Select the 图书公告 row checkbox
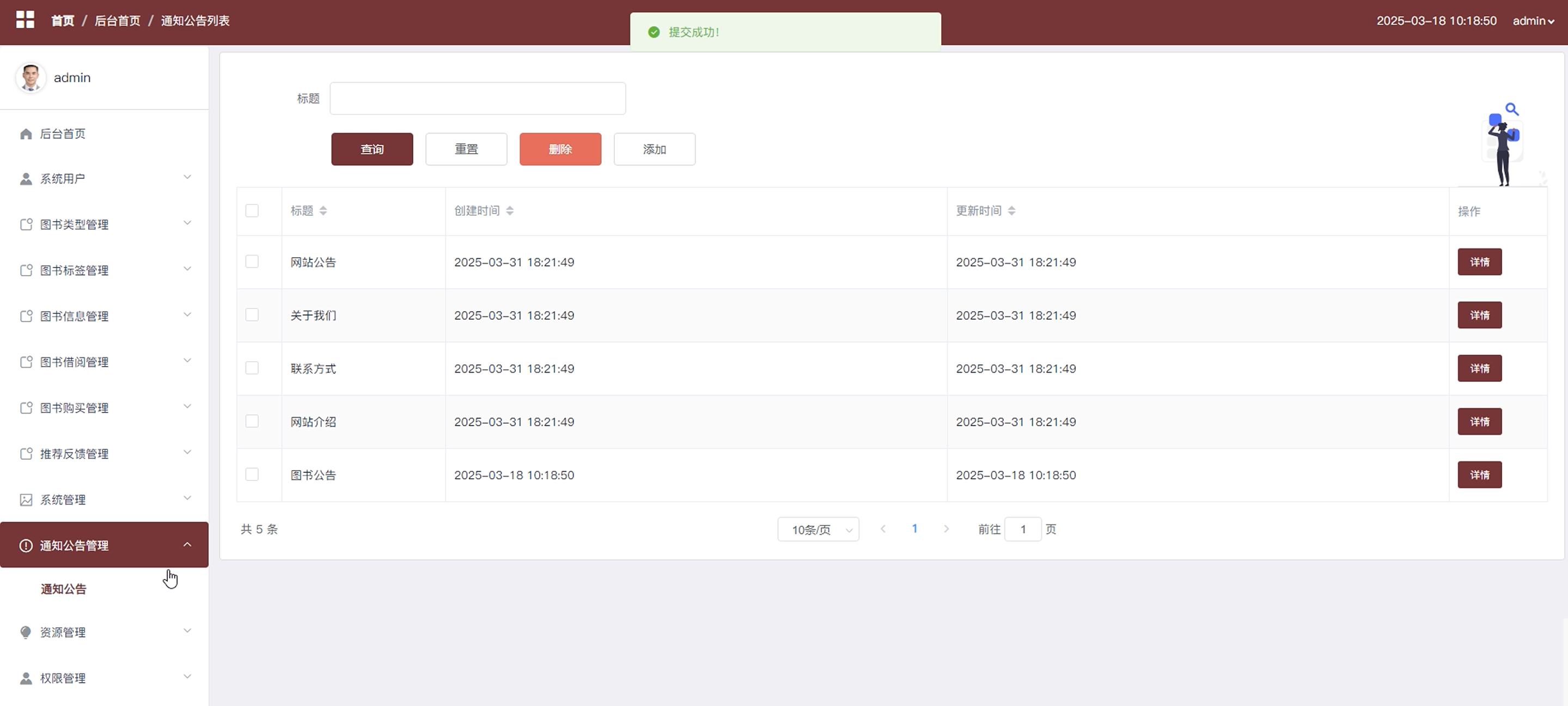Viewport: 1568px width, 706px height. [252, 474]
